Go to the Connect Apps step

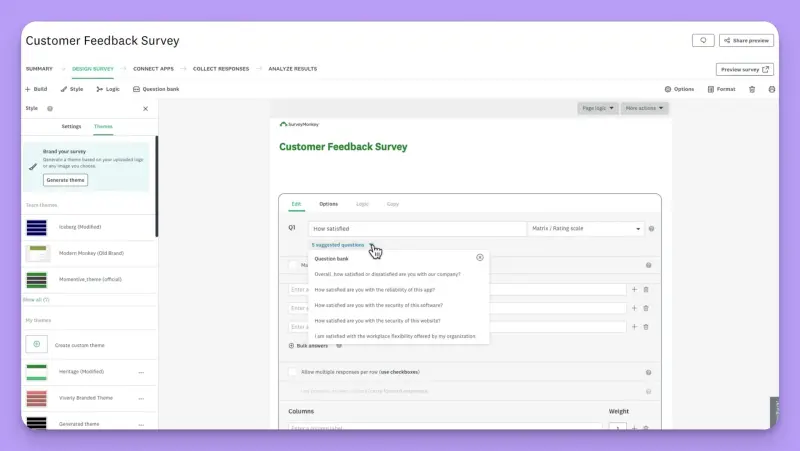click(x=154, y=69)
